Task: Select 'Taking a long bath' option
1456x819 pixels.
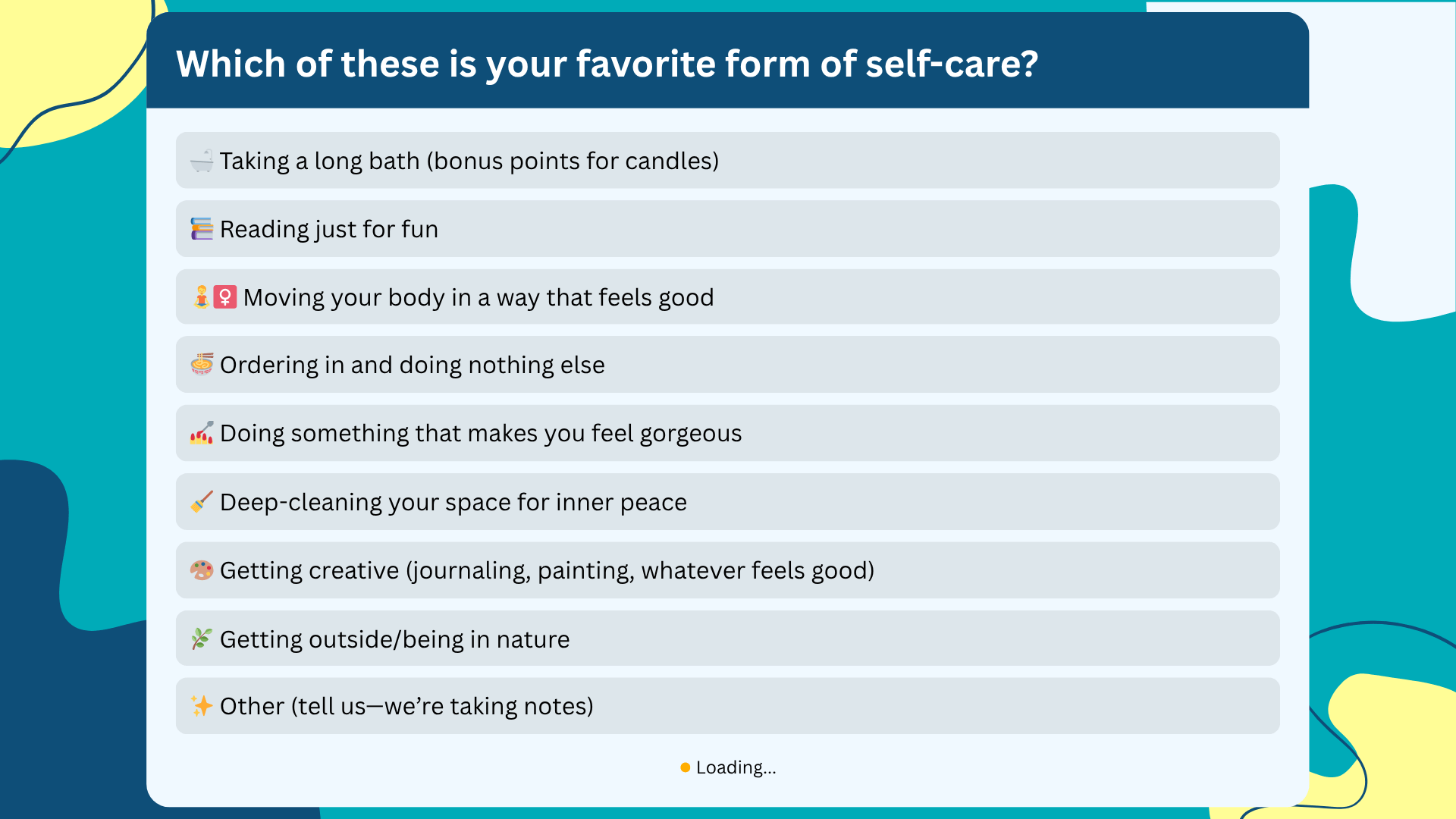Action: 728,161
